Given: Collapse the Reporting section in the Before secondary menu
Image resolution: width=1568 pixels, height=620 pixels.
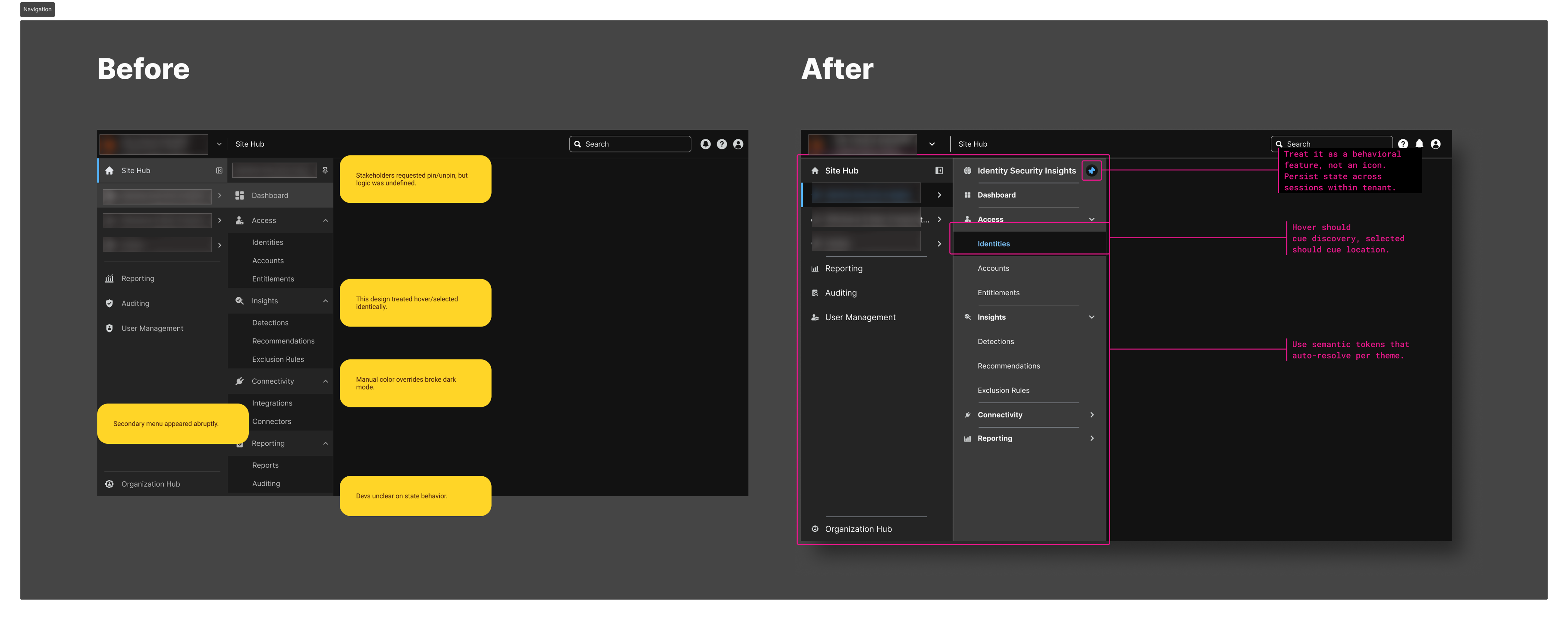Looking at the screenshot, I should click(x=326, y=443).
